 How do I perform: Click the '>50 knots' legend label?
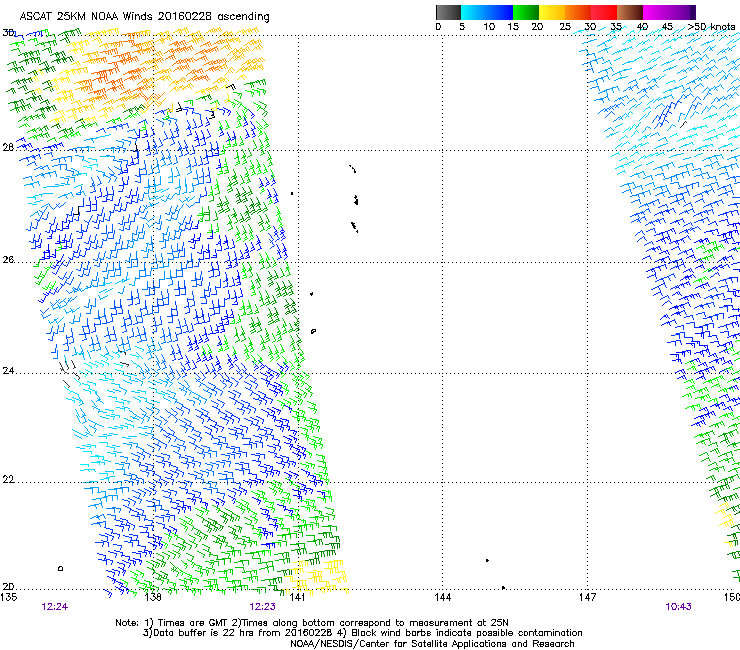click(x=711, y=27)
